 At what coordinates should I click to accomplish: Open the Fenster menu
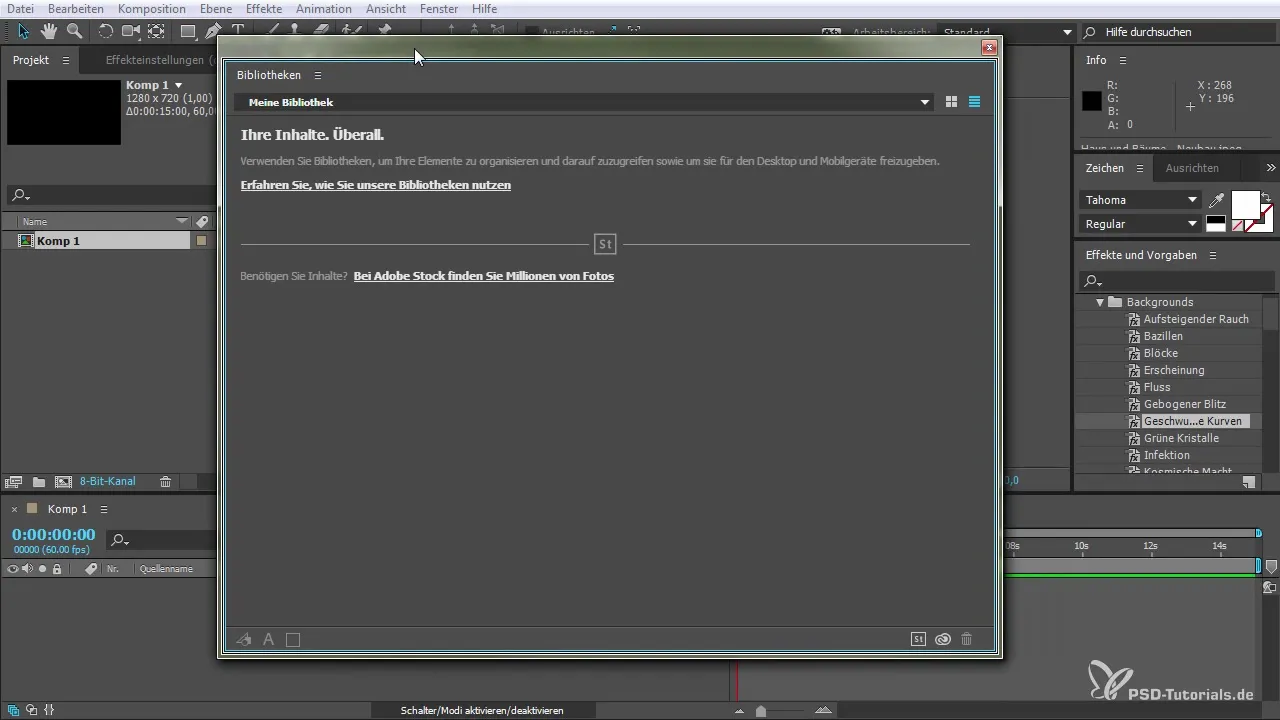[439, 8]
